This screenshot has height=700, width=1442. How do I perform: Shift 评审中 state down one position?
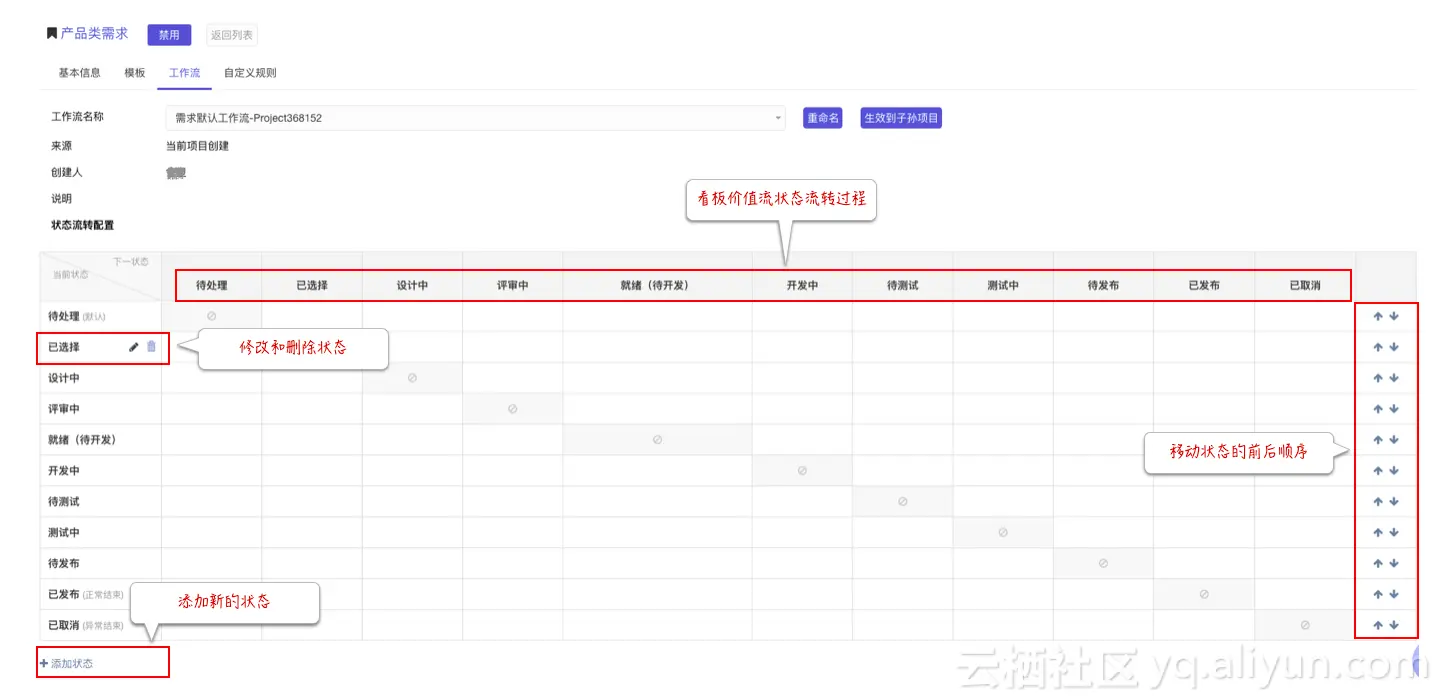1394,409
